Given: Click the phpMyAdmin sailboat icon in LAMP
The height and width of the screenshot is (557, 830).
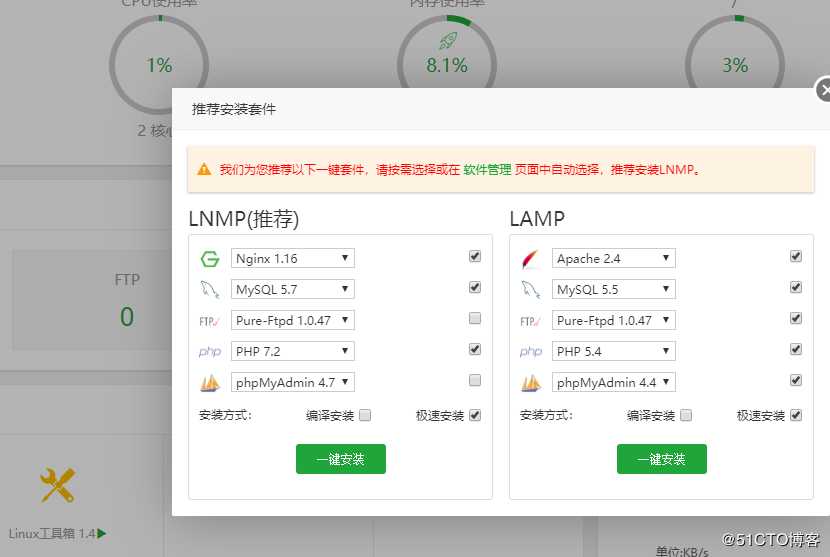Looking at the screenshot, I should click(530, 383).
